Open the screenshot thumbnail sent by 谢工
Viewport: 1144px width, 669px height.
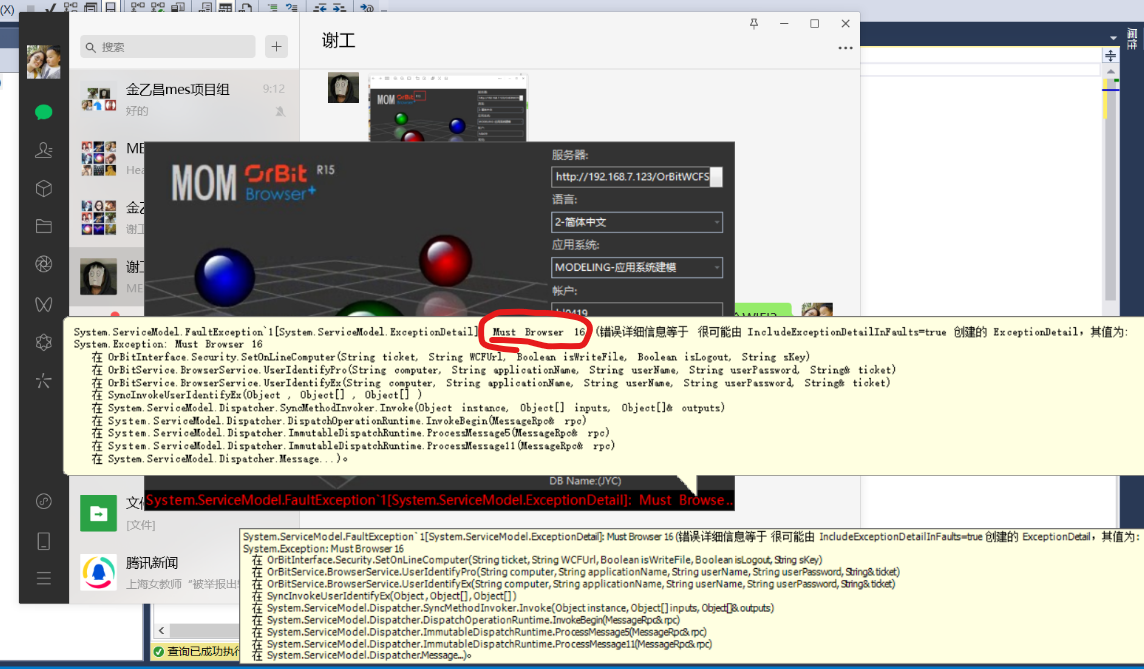click(447, 108)
